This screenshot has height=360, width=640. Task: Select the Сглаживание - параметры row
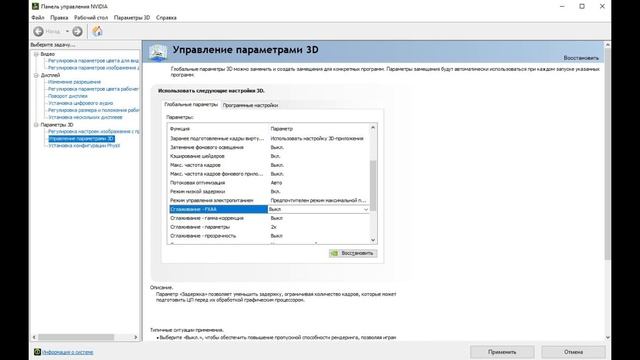point(269,227)
